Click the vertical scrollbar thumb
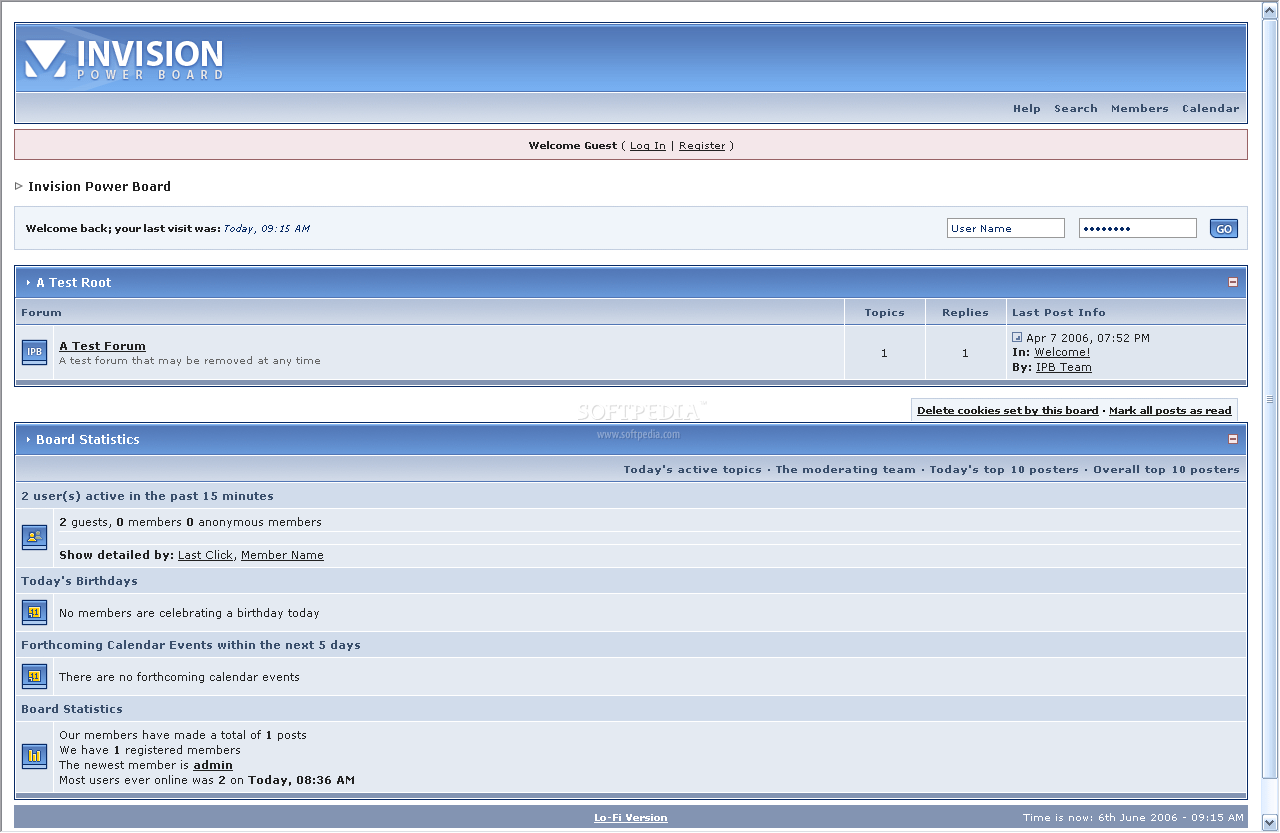Image resolution: width=1280 pixels, height=833 pixels. coord(1270,398)
